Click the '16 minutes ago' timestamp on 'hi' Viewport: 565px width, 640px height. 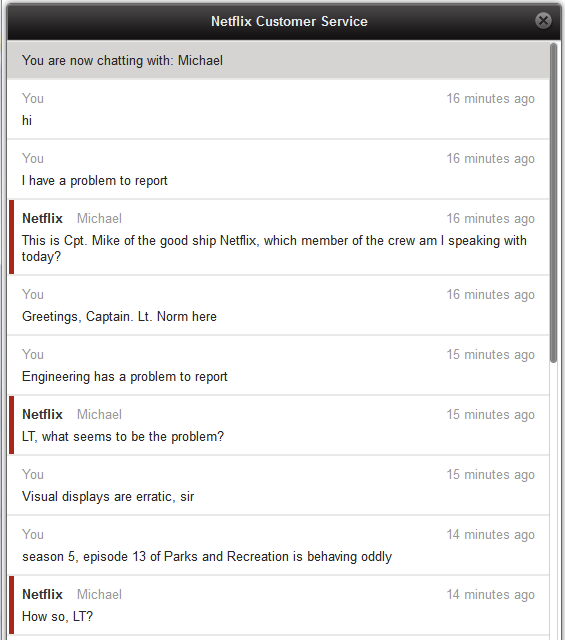(x=490, y=99)
